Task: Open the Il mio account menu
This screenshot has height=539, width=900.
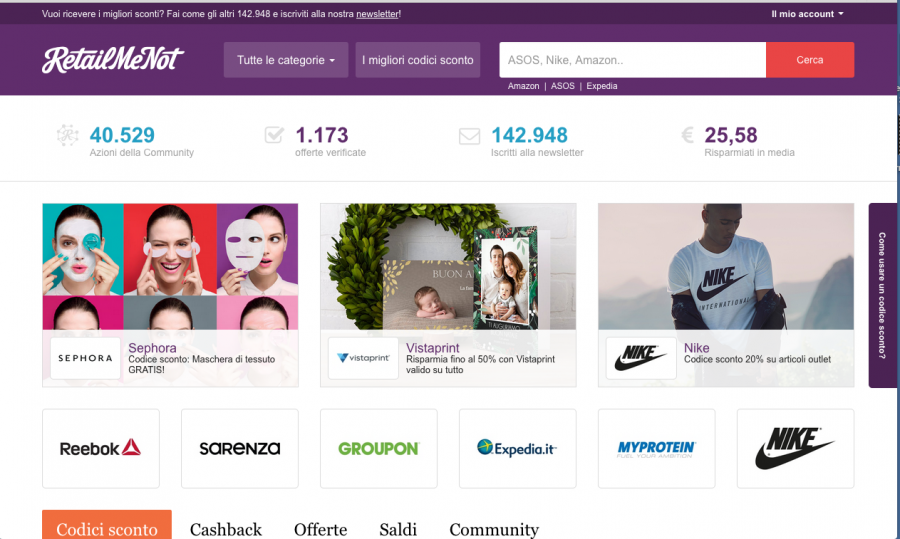Action: tap(807, 14)
